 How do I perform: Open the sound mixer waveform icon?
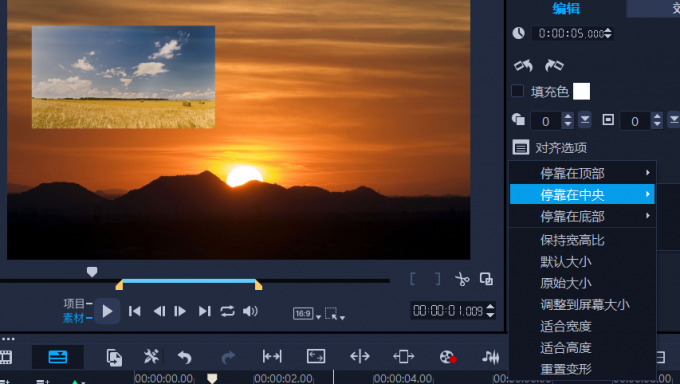(x=490, y=357)
